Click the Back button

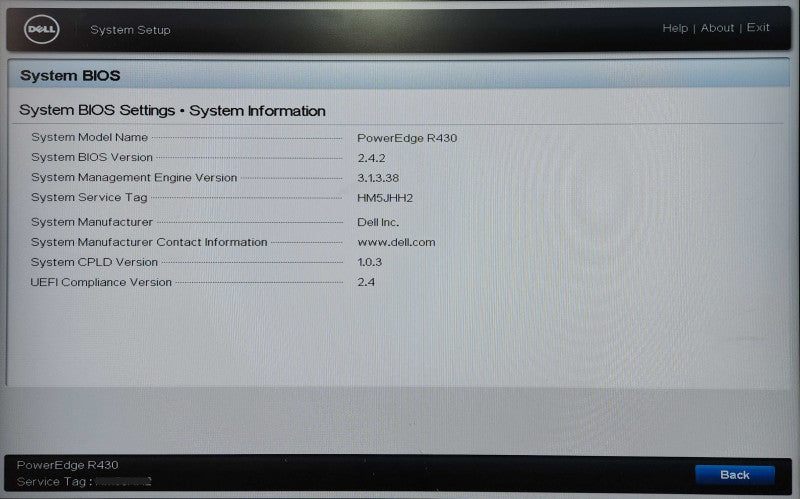(735, 475)
